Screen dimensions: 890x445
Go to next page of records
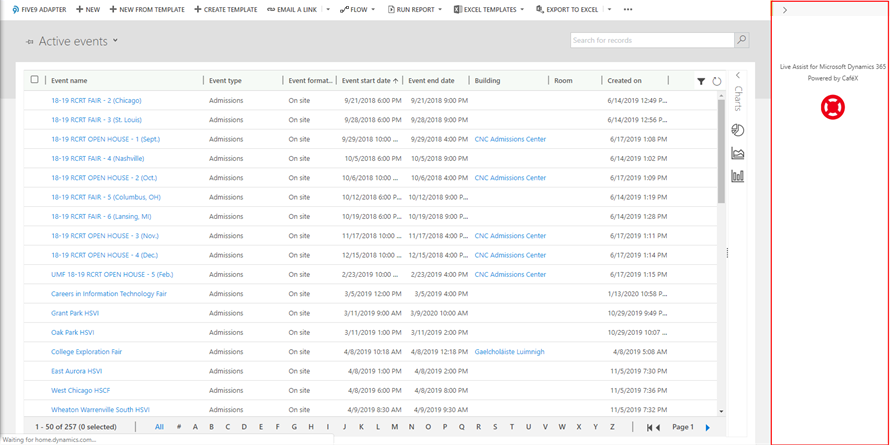(x=708, y=427)
